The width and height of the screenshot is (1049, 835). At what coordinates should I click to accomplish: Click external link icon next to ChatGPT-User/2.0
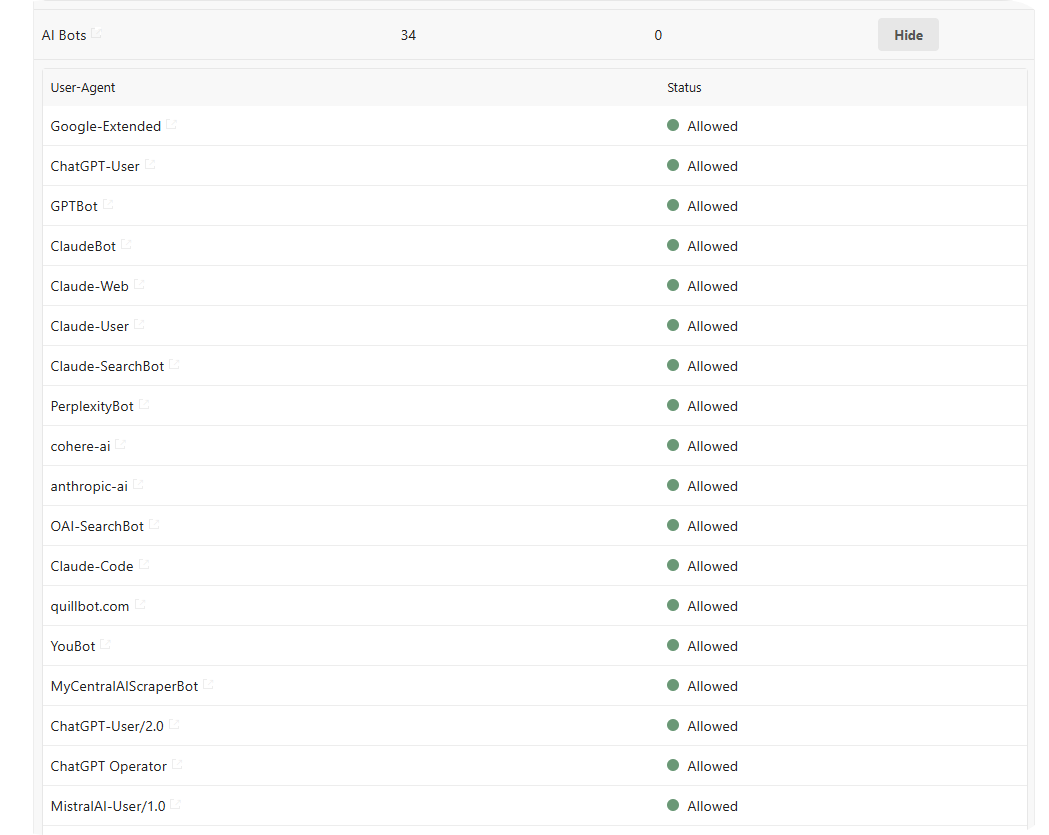point(175,725)
